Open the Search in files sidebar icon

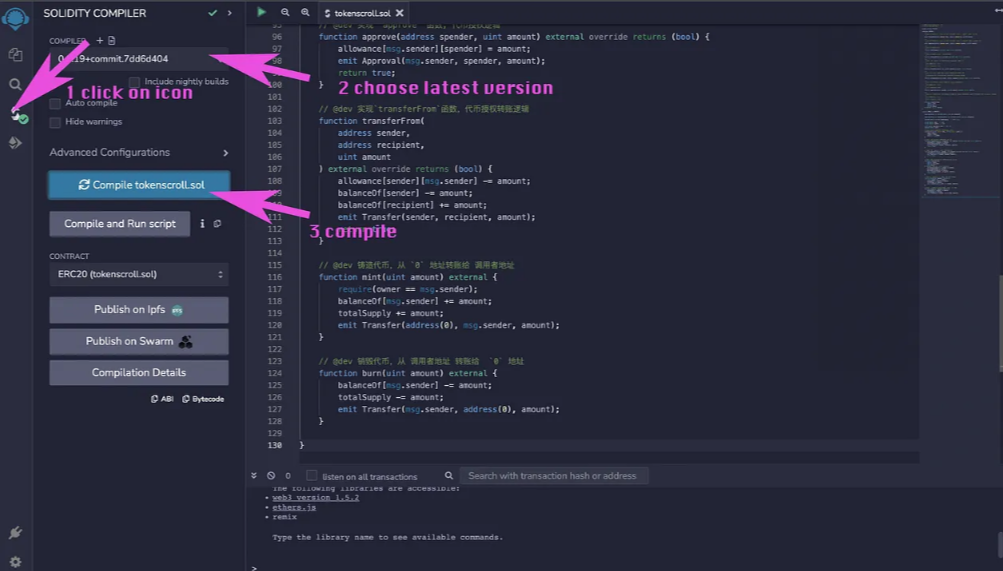[x=15, y=84]
